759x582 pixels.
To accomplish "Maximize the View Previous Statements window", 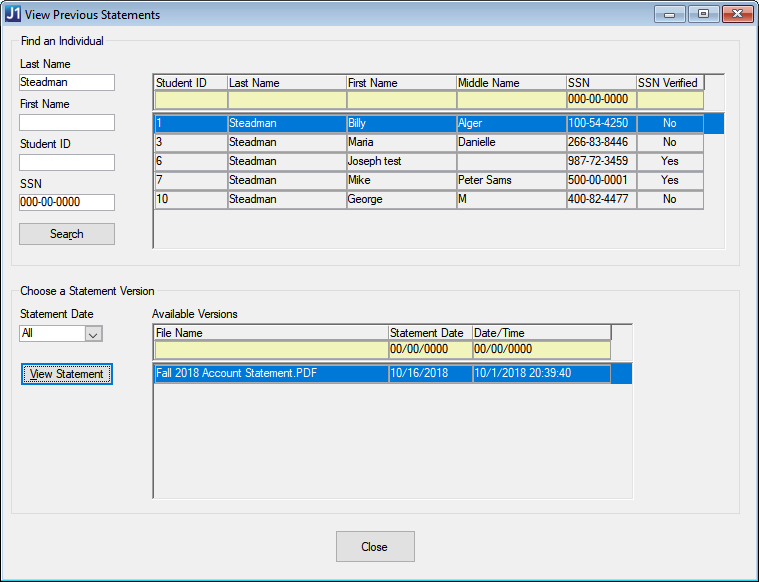I will (703, 14).
